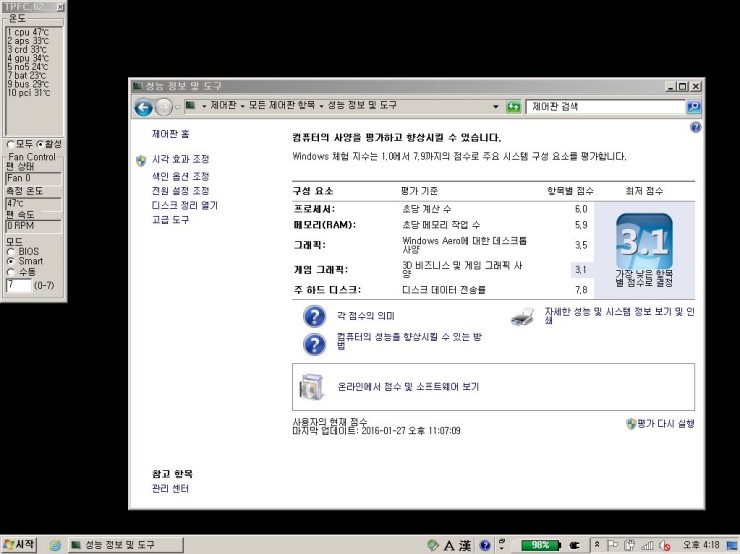Viewport: 740px width, 554px height.
Task: Open 고급 도구 link
Action: pos(170,219)
